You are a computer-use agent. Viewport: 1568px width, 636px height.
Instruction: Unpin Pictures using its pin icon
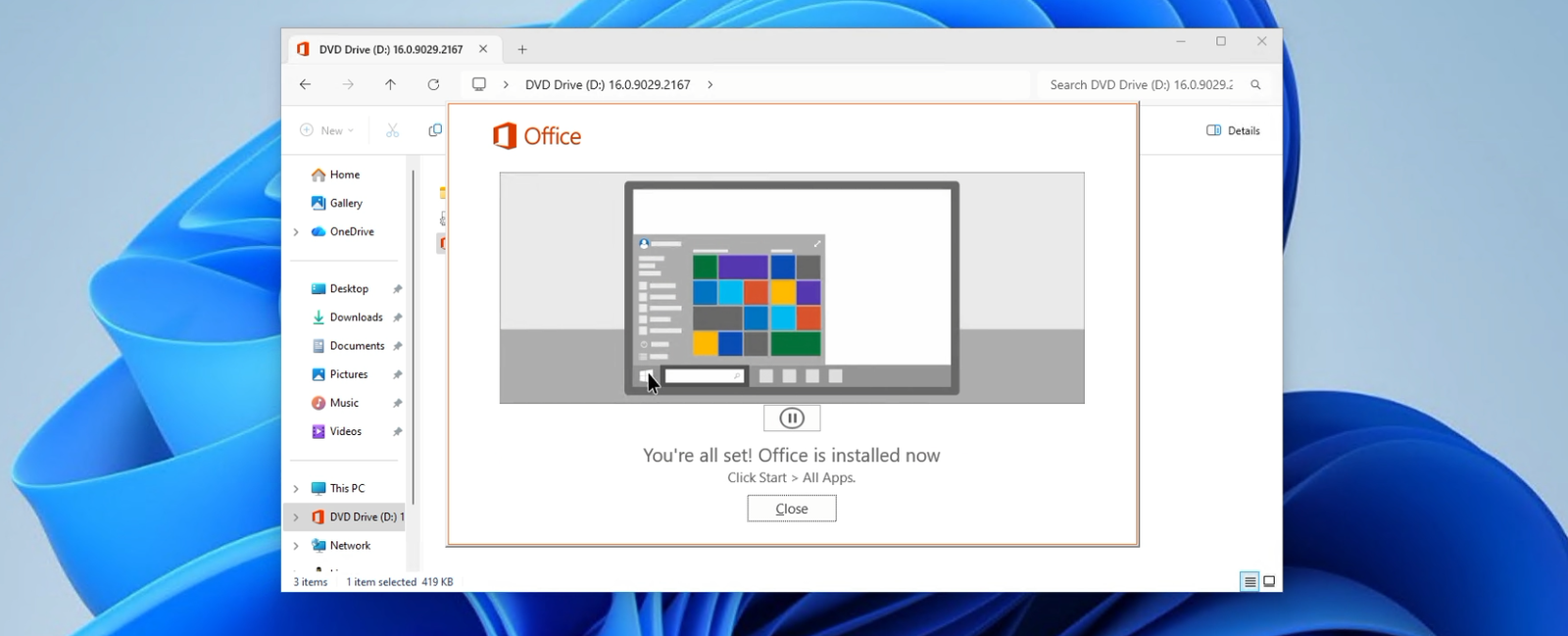click(x=397, y=374)
